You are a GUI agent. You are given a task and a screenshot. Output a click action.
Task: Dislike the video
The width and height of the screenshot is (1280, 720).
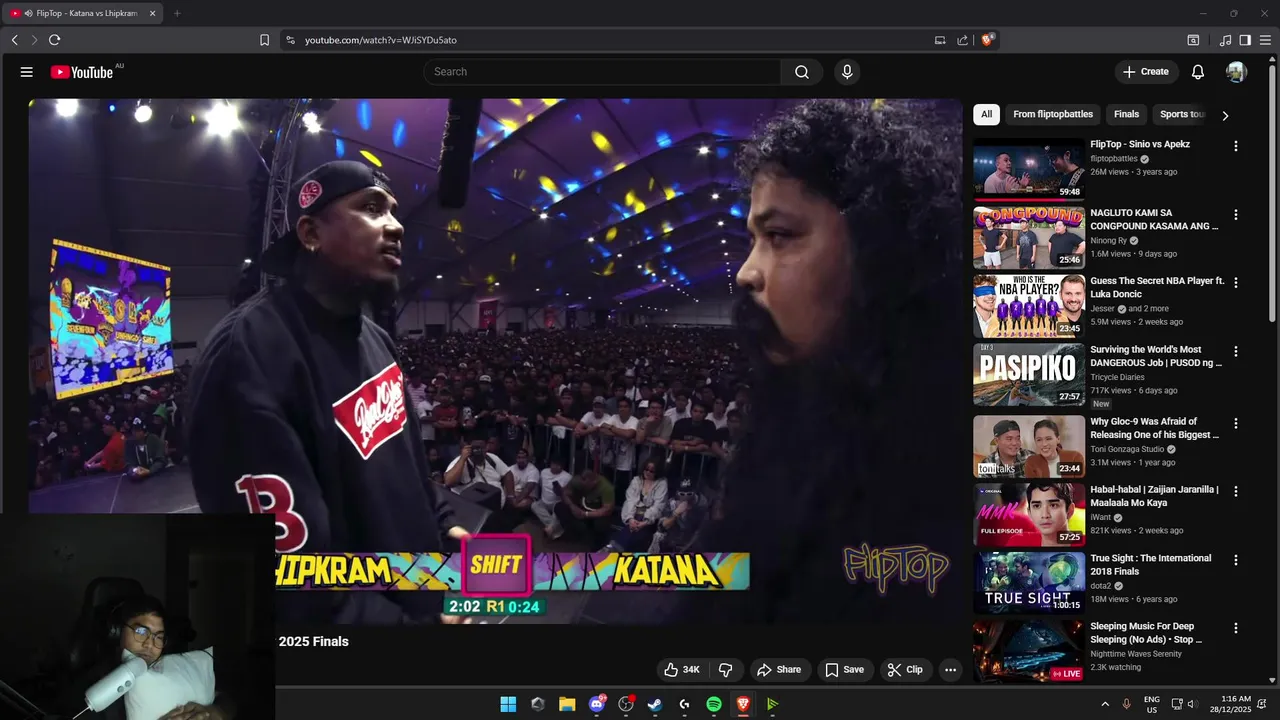727,670
